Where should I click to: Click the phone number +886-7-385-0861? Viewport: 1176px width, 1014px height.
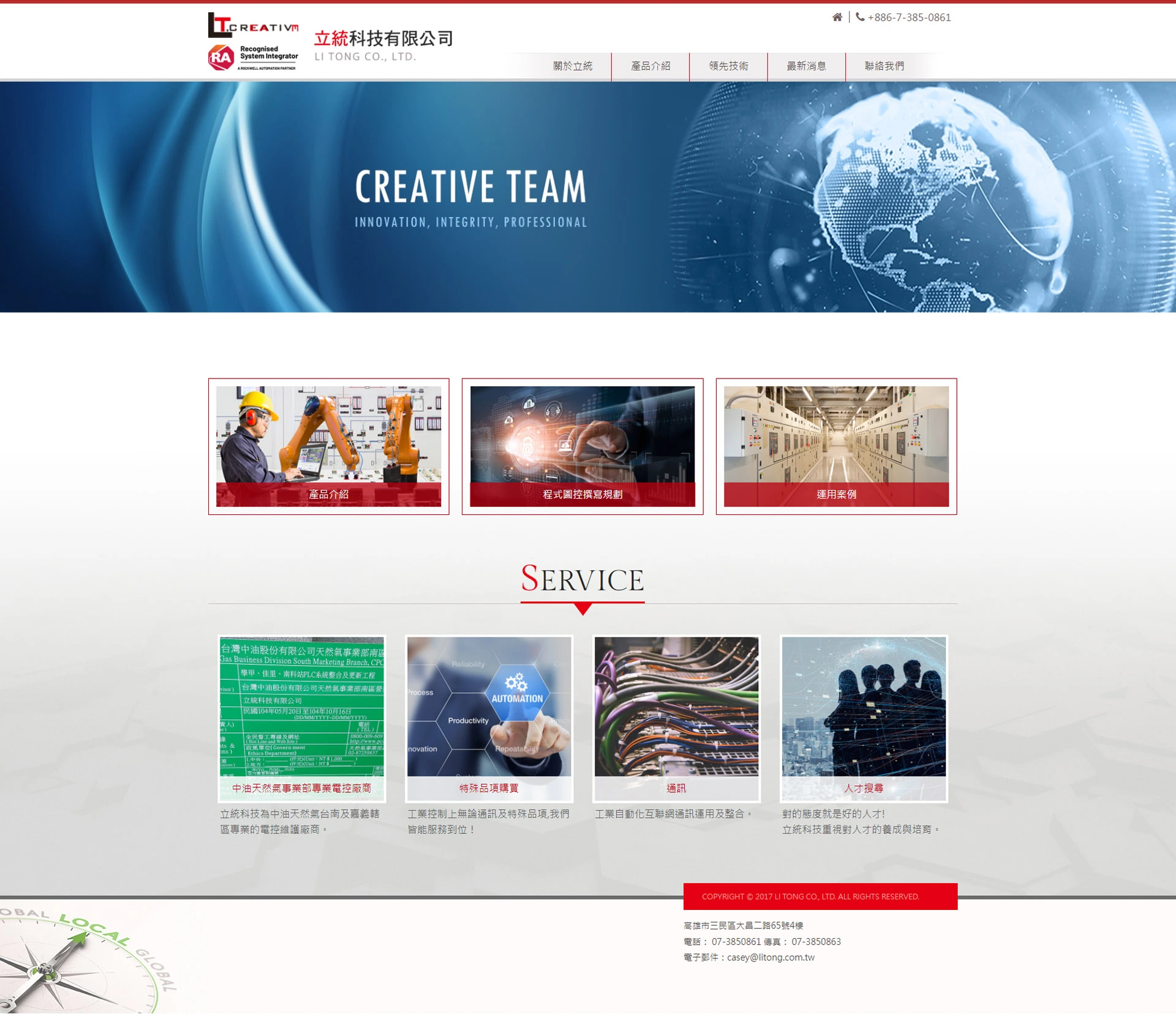pyautogui.click(x=909, y=17)
